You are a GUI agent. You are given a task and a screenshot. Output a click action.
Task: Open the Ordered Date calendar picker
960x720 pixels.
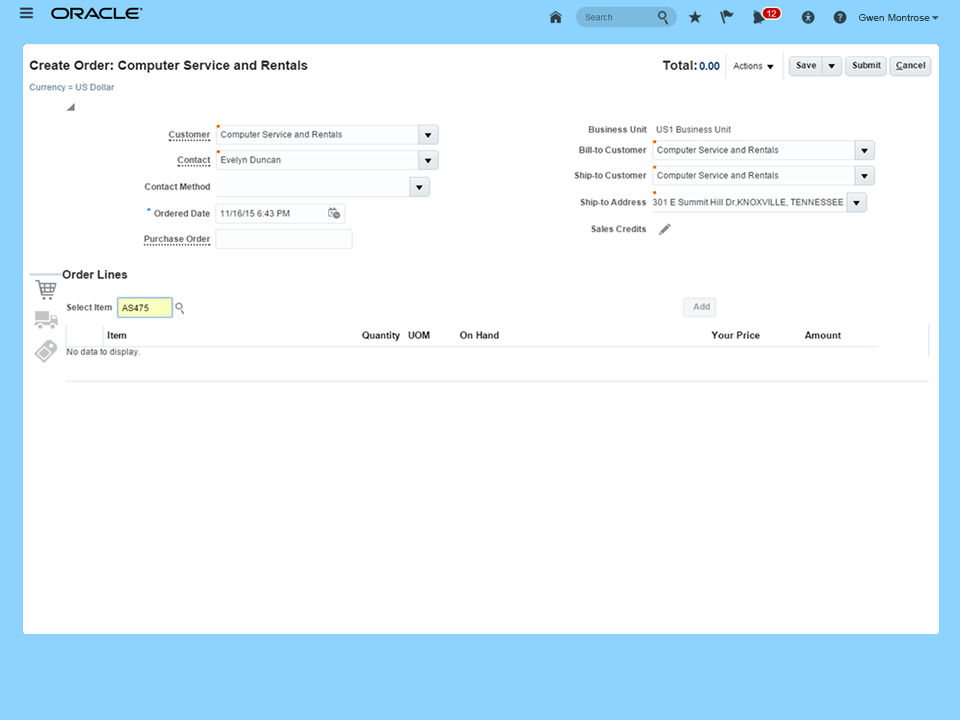click(334, 213)
